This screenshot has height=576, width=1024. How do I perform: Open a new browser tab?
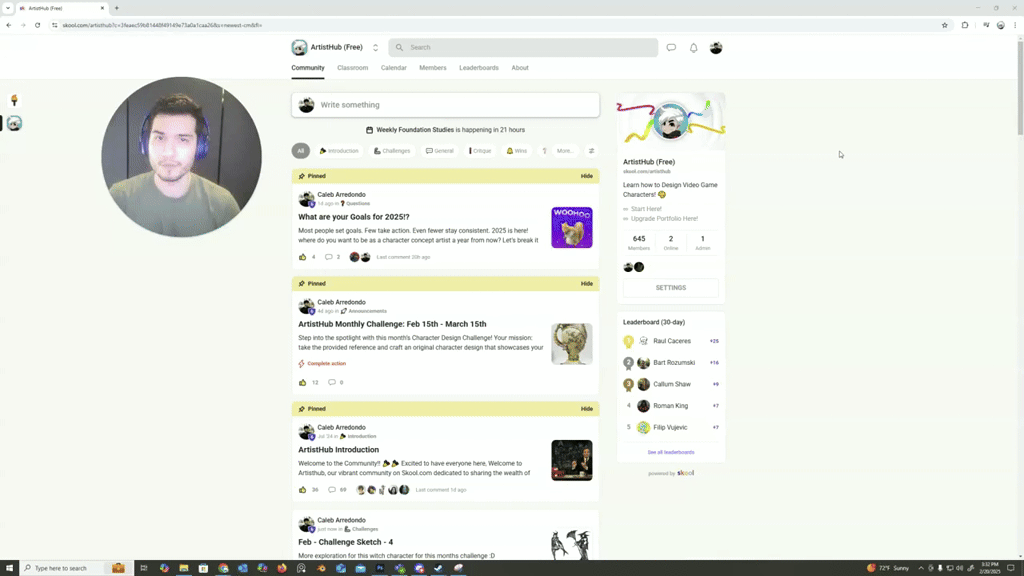pos(117,8)
